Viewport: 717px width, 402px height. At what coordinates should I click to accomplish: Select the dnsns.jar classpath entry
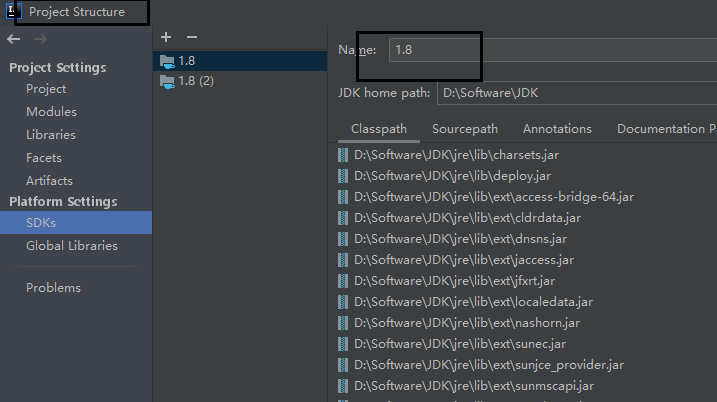coord(460,239)
